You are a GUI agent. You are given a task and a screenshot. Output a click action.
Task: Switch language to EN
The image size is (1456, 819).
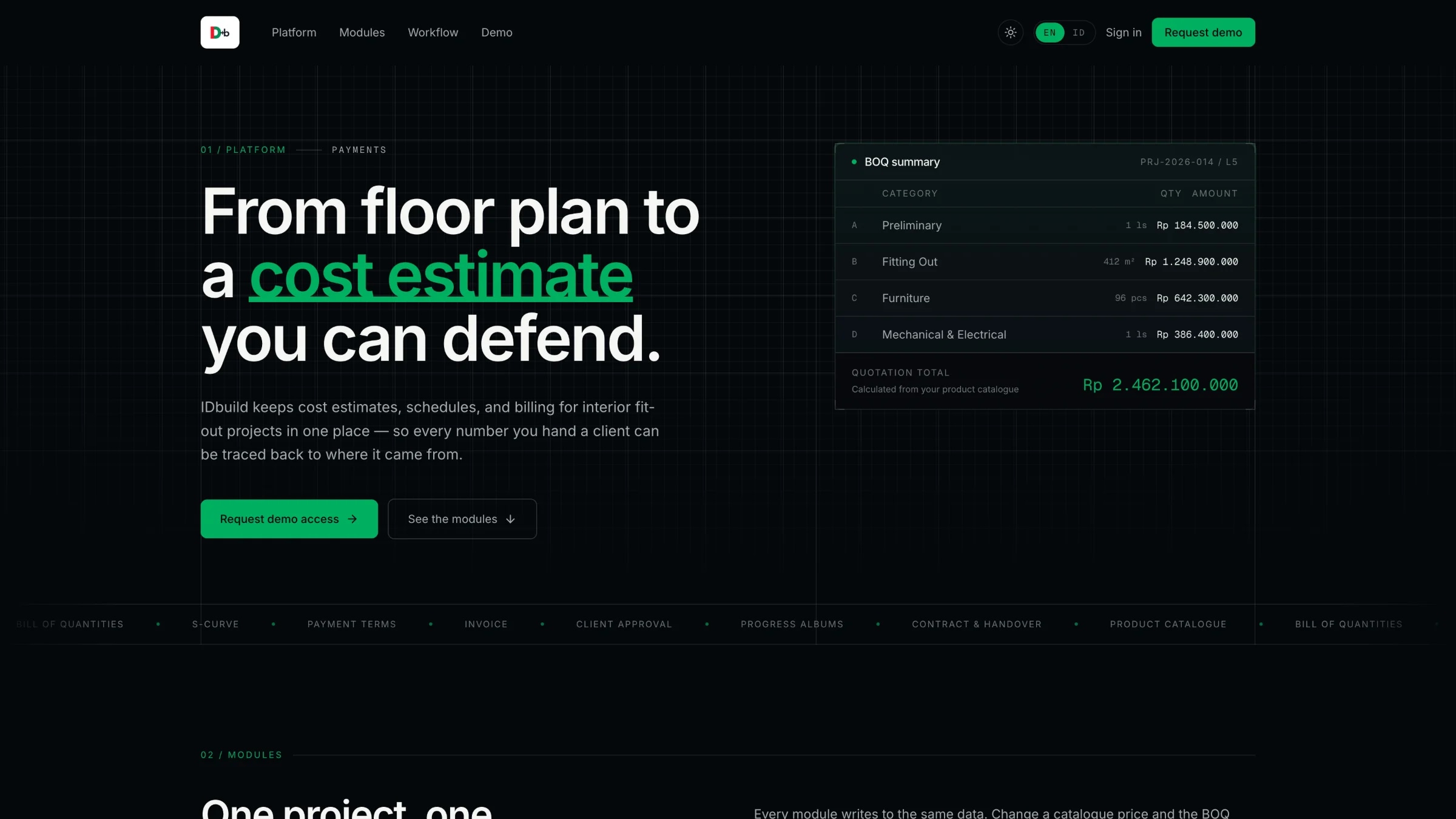point(1050,33)
